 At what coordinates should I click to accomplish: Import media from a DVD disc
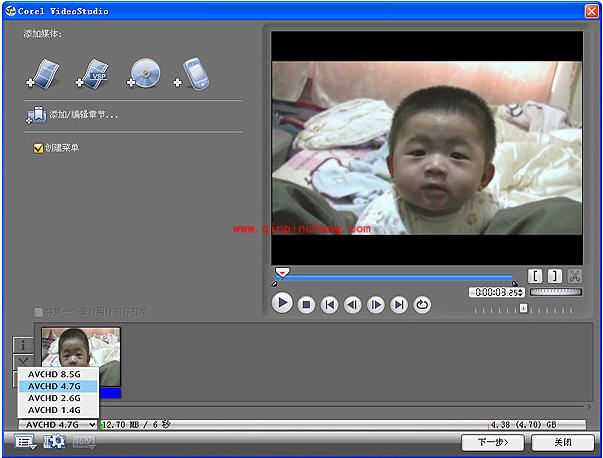point(144,73)
